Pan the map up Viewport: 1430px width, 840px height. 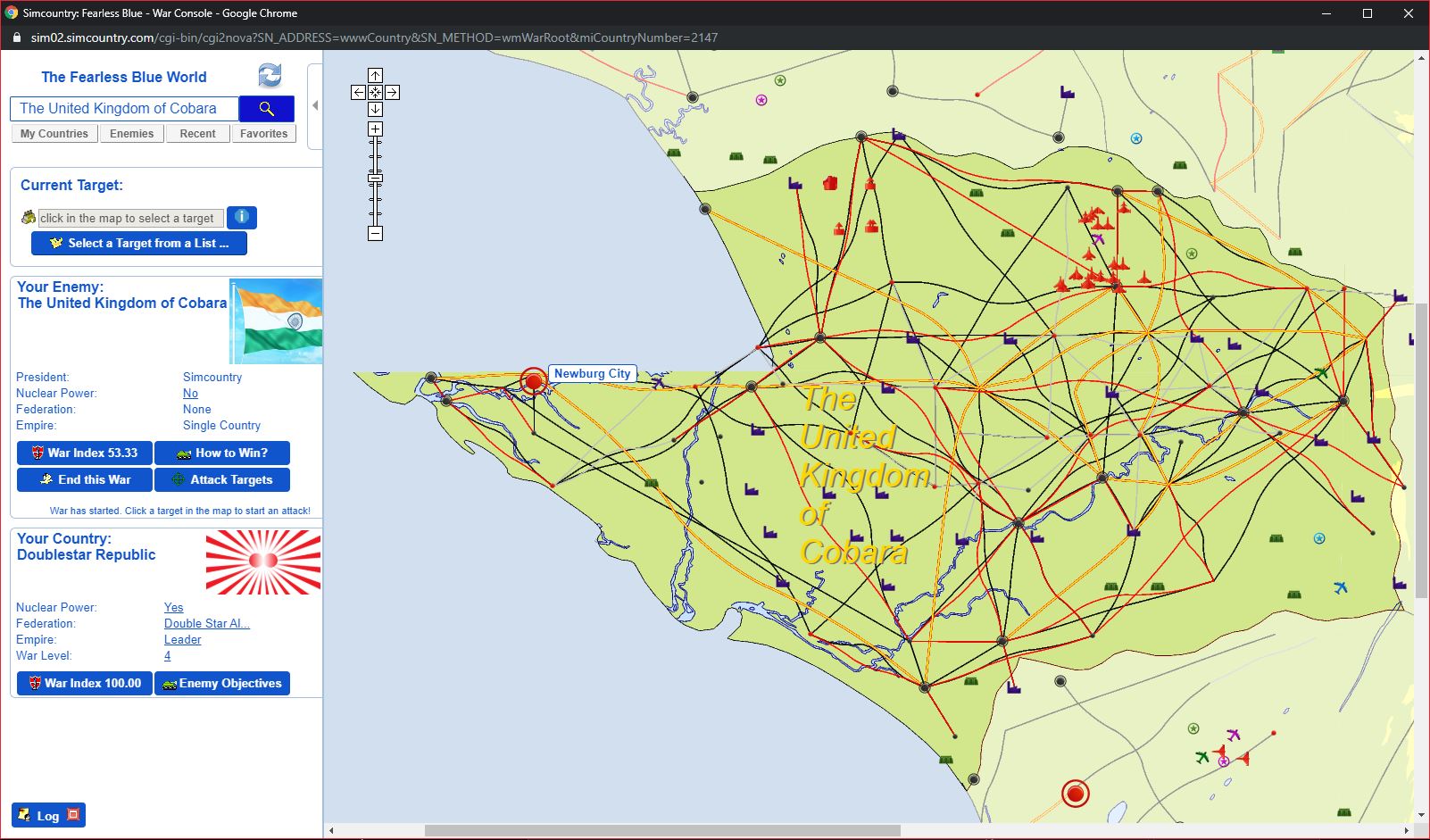376,76
